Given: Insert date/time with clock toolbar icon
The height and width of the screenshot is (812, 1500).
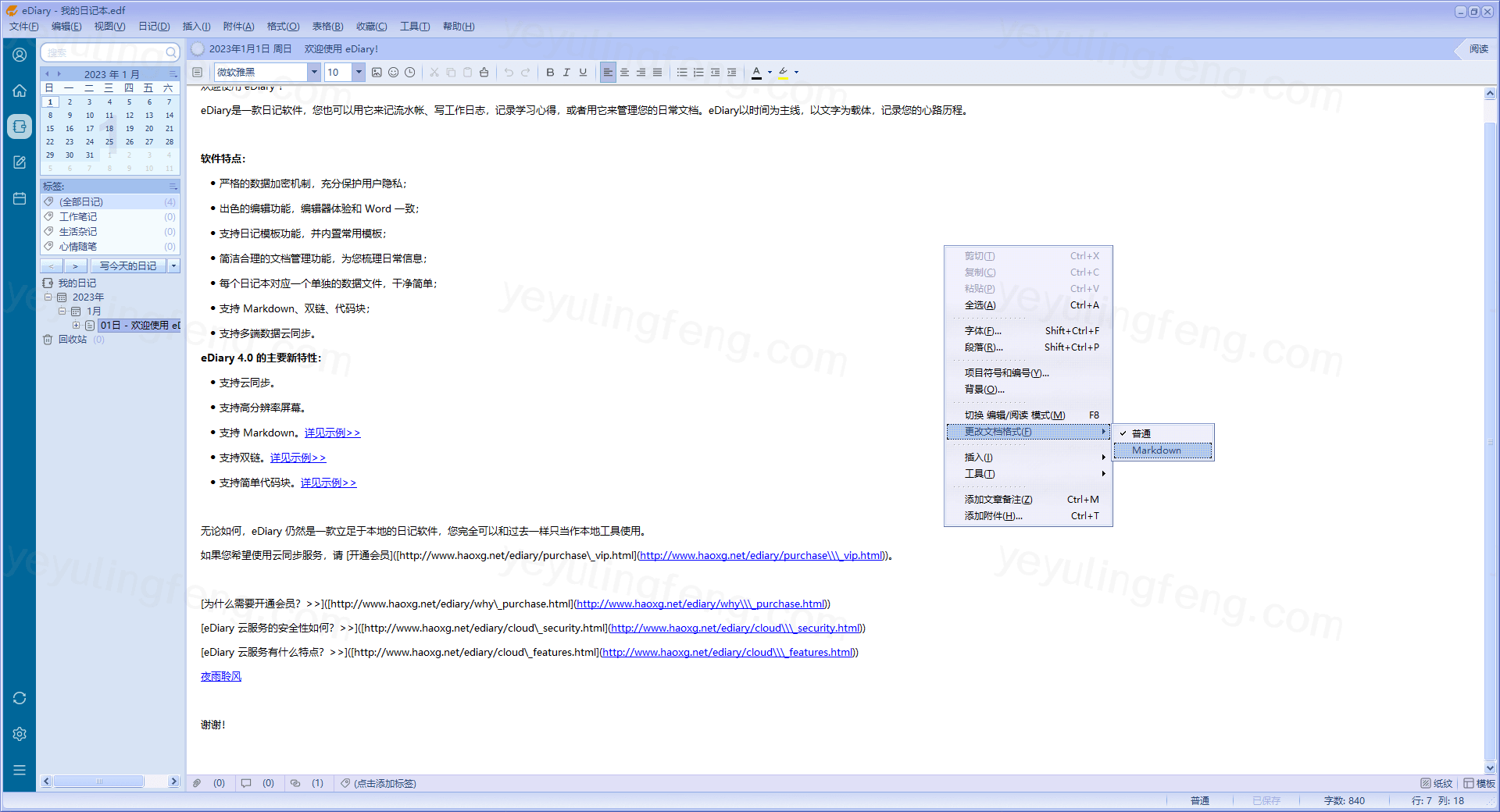Looking at the screenshot, I should point(409,73).
